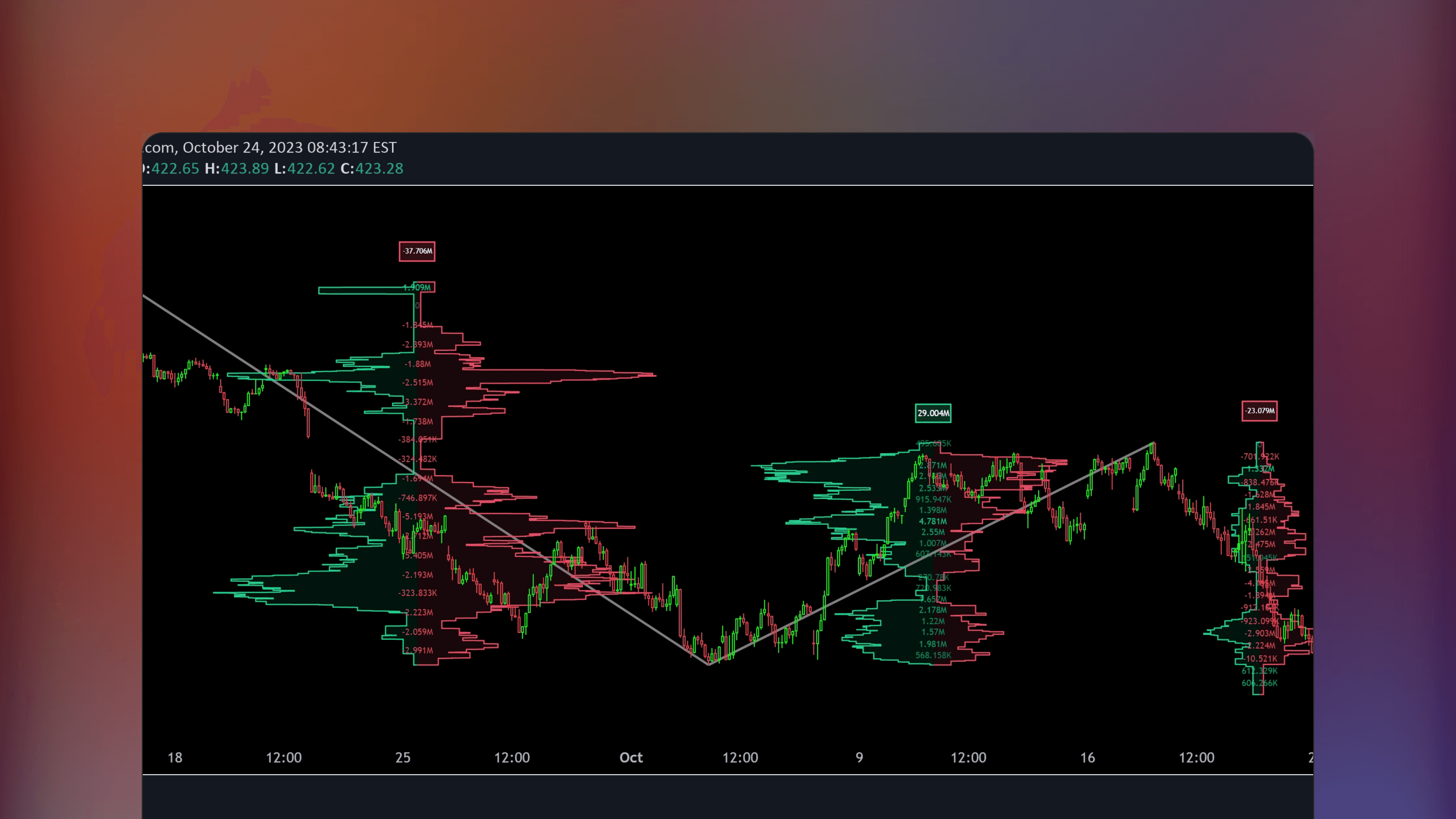
Task: Select the -2.515M profile value
Action: 417,383
